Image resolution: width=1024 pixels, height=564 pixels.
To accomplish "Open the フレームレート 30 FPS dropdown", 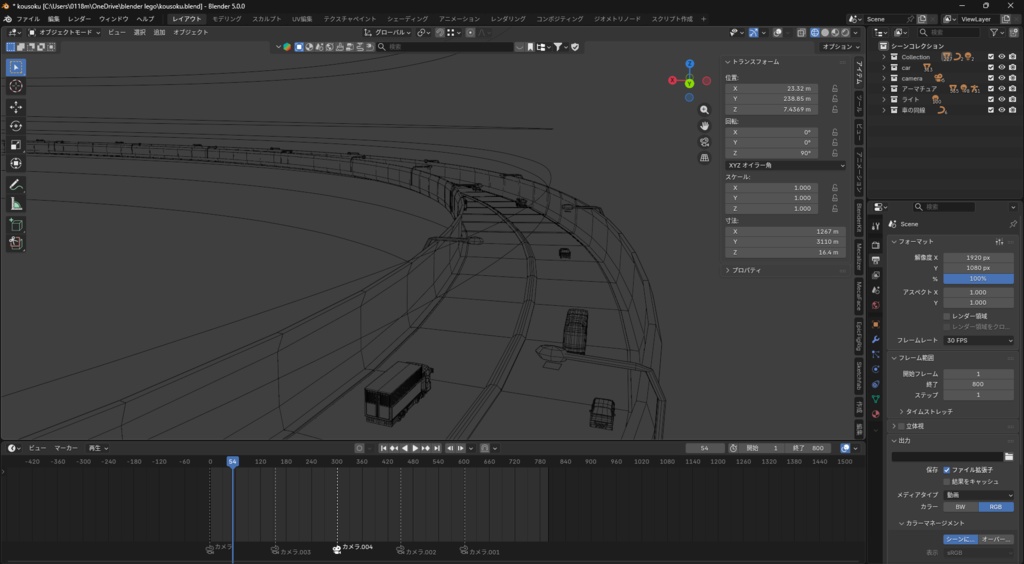I will click(978, 341).
